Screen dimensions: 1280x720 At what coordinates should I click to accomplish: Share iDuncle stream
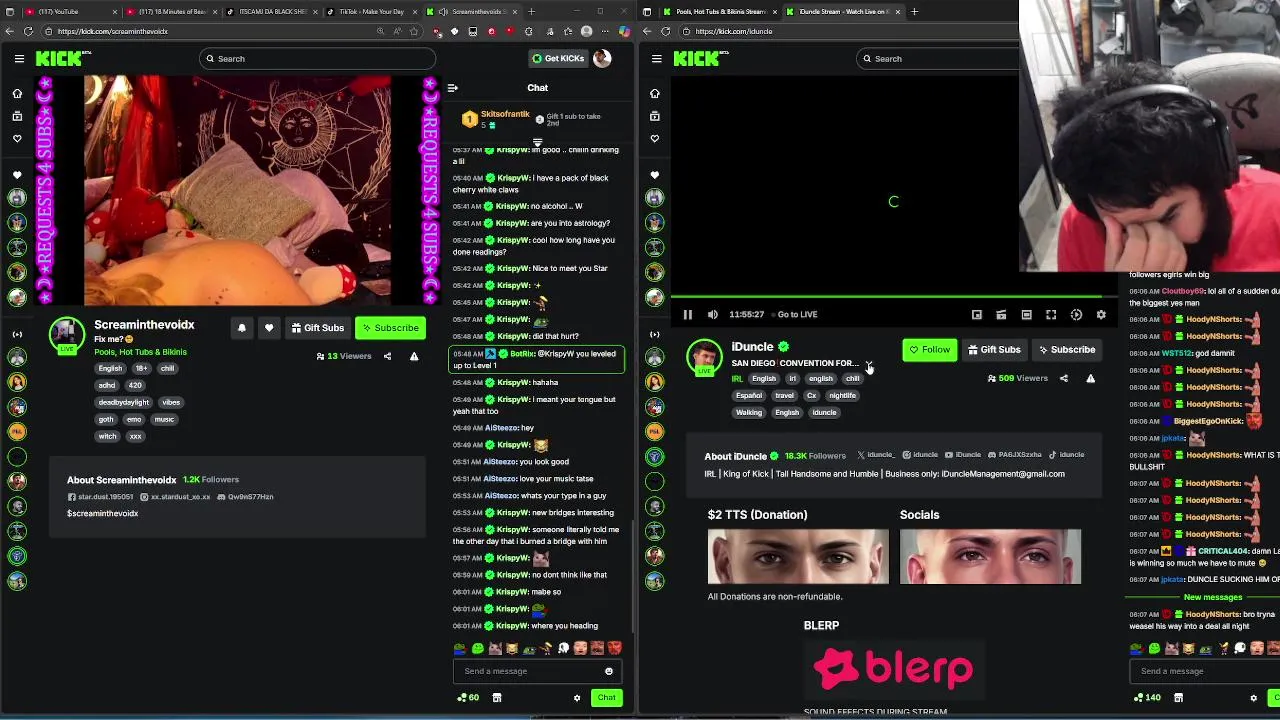tap(1064, 378)
